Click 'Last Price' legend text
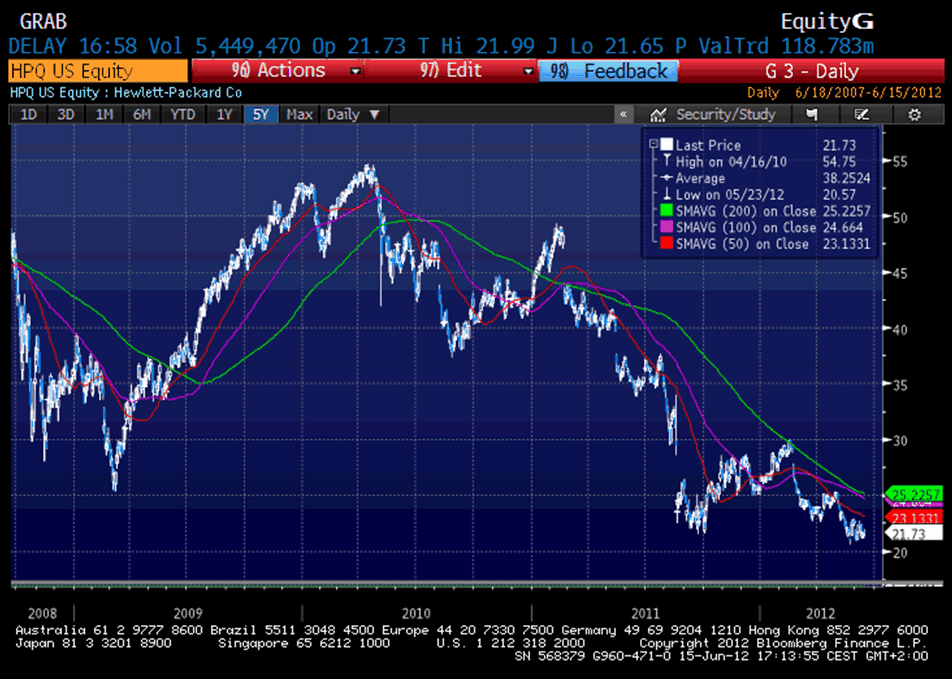This screenshot has height=679, width=952. (x=708, y=145)
